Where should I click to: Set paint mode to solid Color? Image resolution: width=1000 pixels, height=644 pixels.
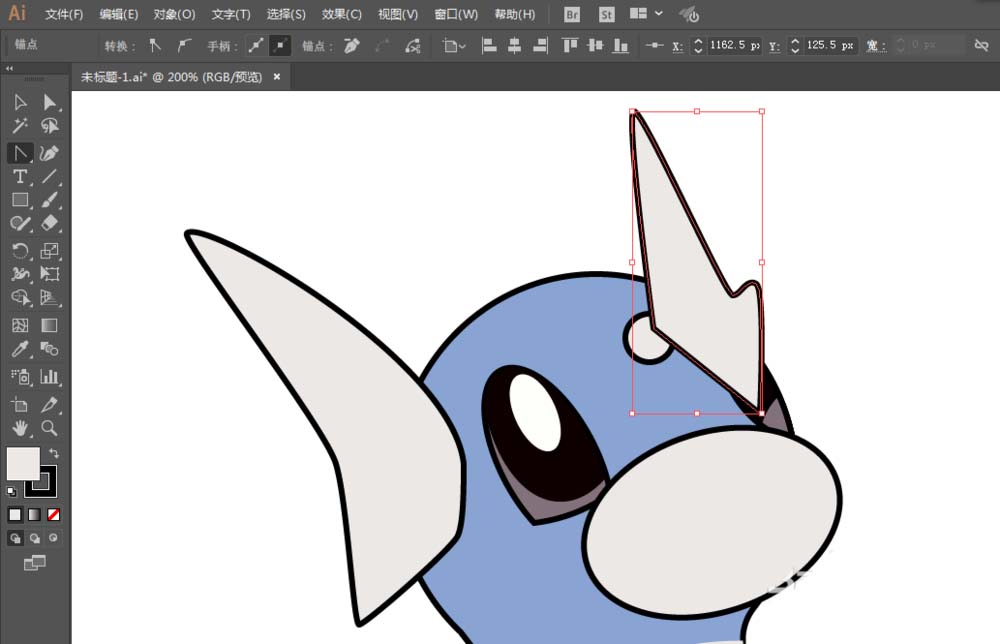pyautogui.click(x=15, y=515)
